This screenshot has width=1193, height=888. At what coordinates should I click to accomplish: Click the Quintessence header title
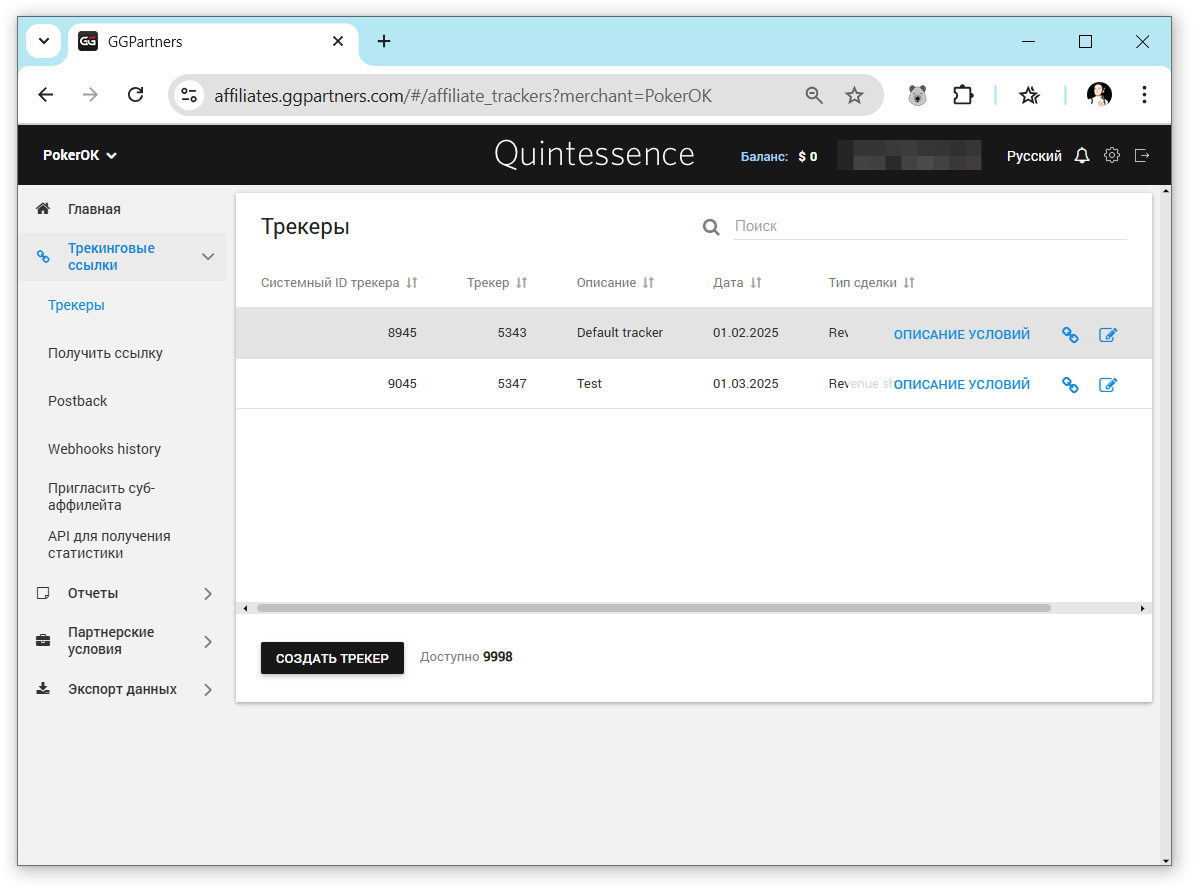coord(593,154)
